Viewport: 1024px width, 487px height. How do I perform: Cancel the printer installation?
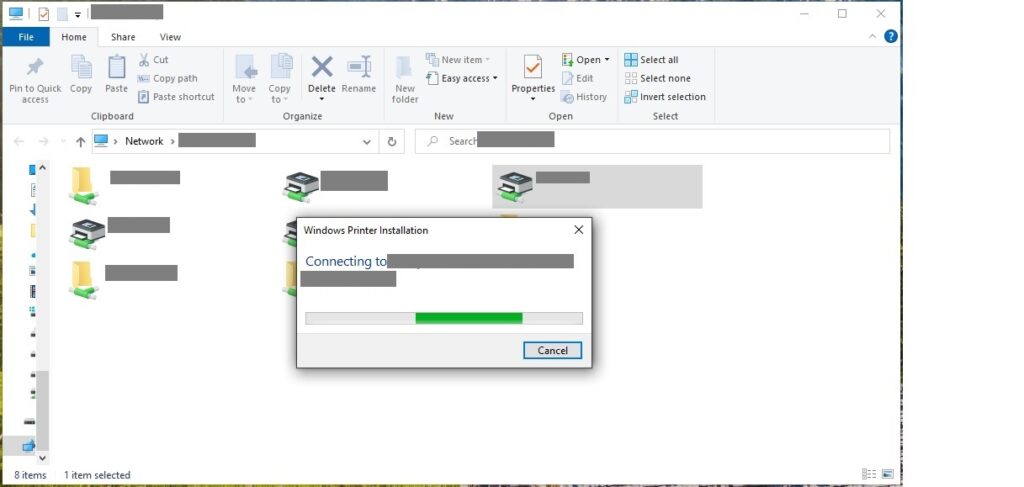(552, 350)
